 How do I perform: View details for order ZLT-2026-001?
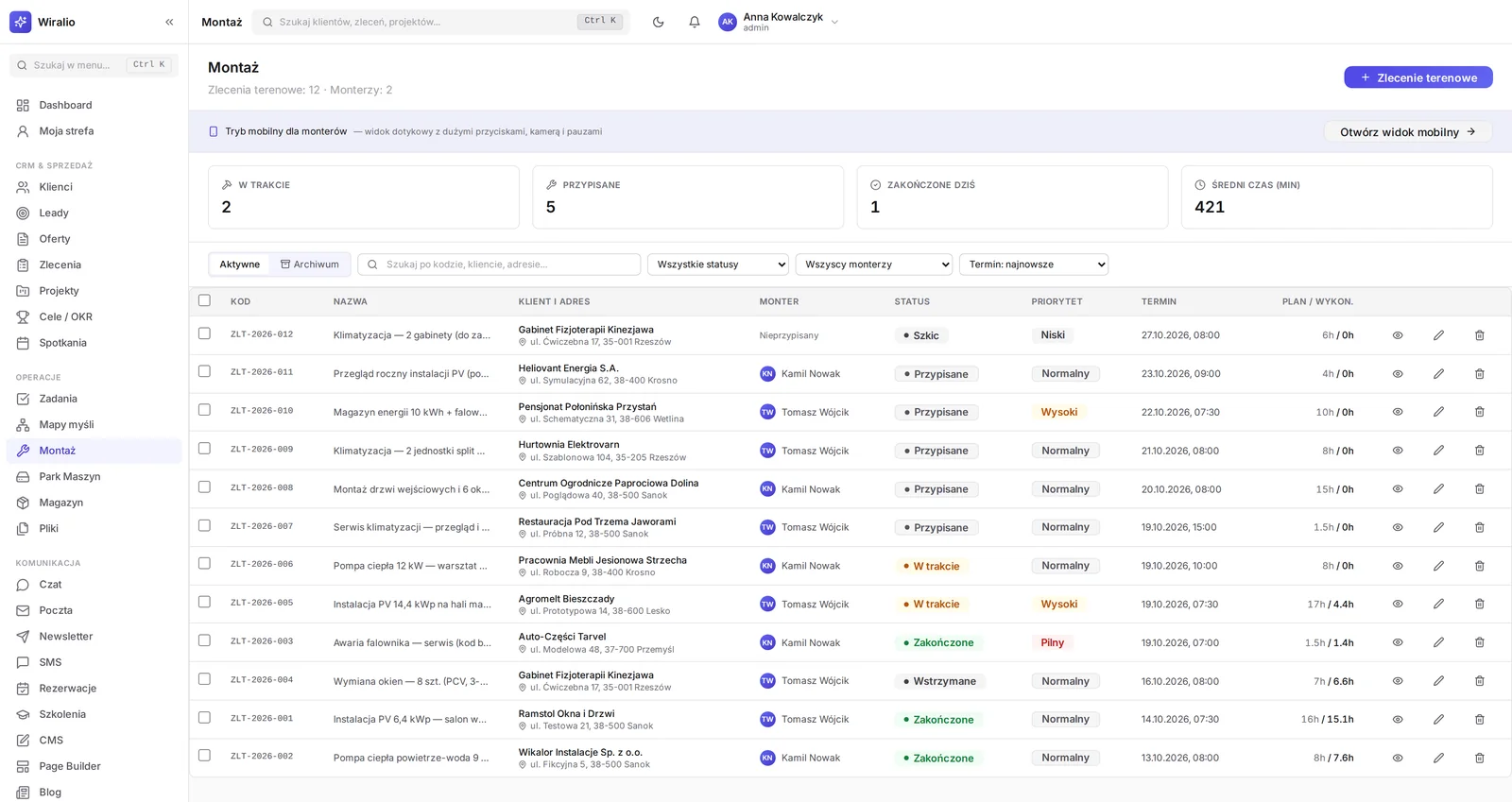click(x=1398, y=720)
